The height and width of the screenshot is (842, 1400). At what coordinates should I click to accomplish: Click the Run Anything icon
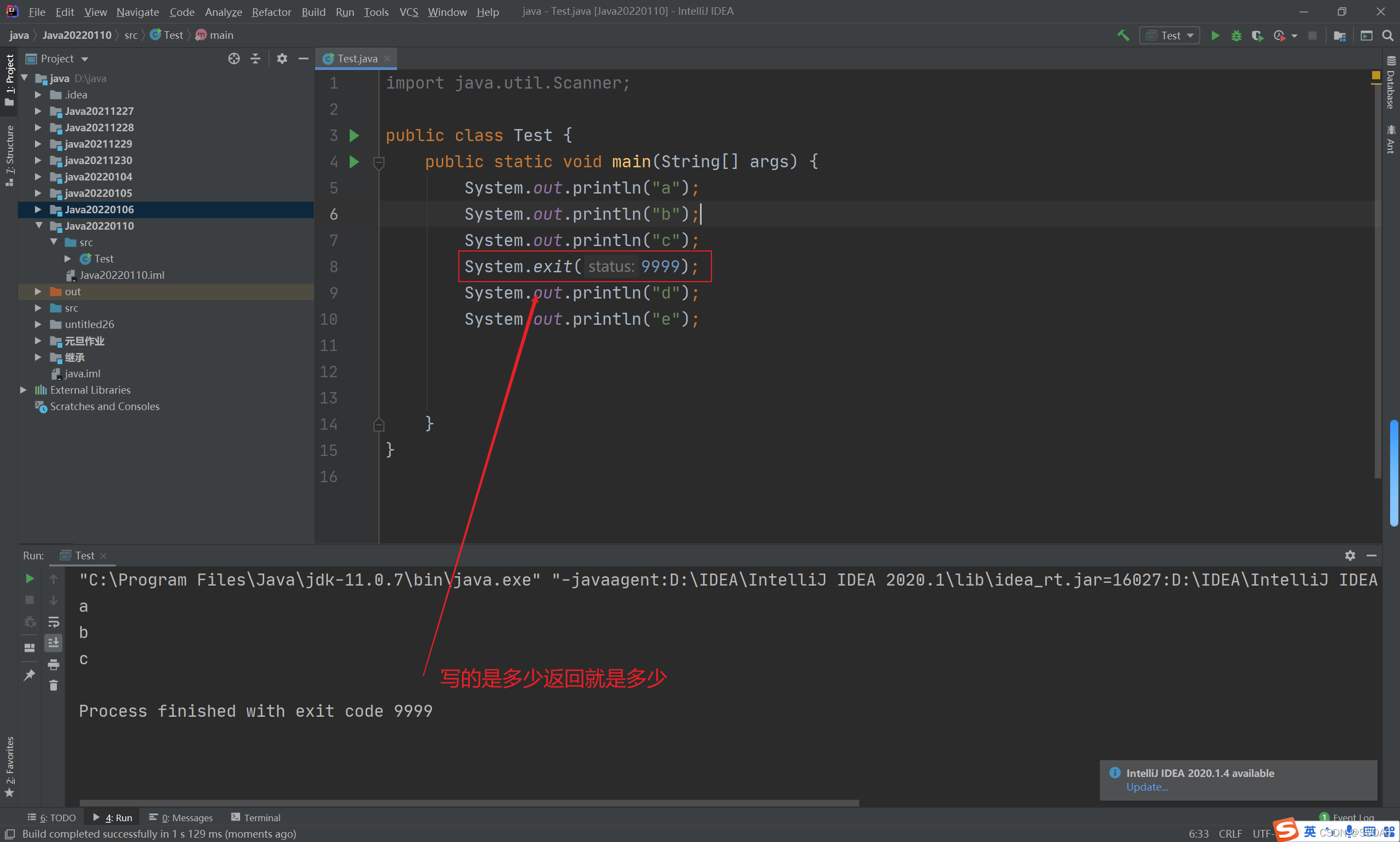point(1367,35)
